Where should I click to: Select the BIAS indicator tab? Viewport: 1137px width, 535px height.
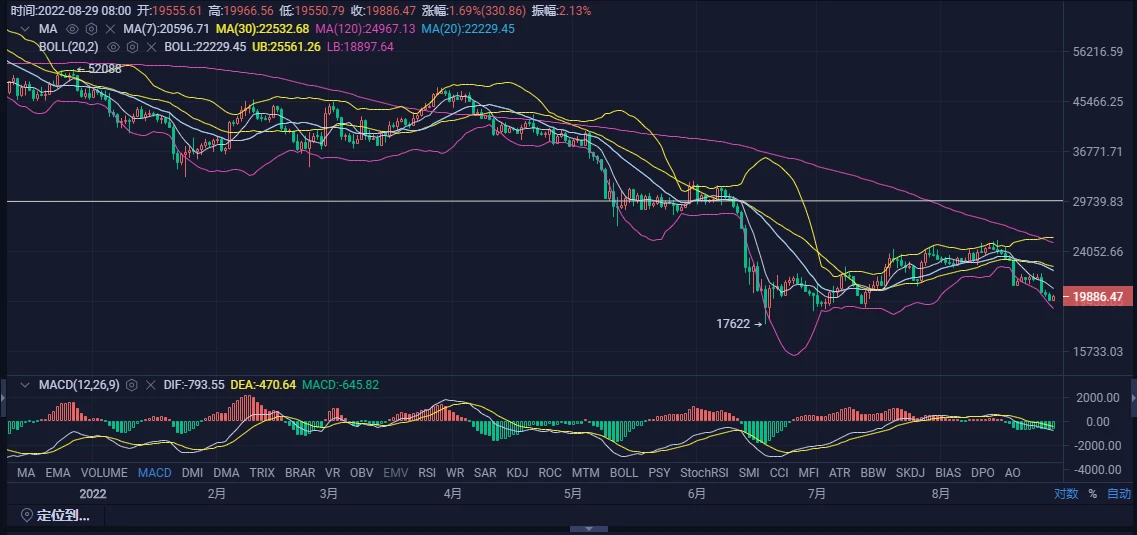pos(948,473)
